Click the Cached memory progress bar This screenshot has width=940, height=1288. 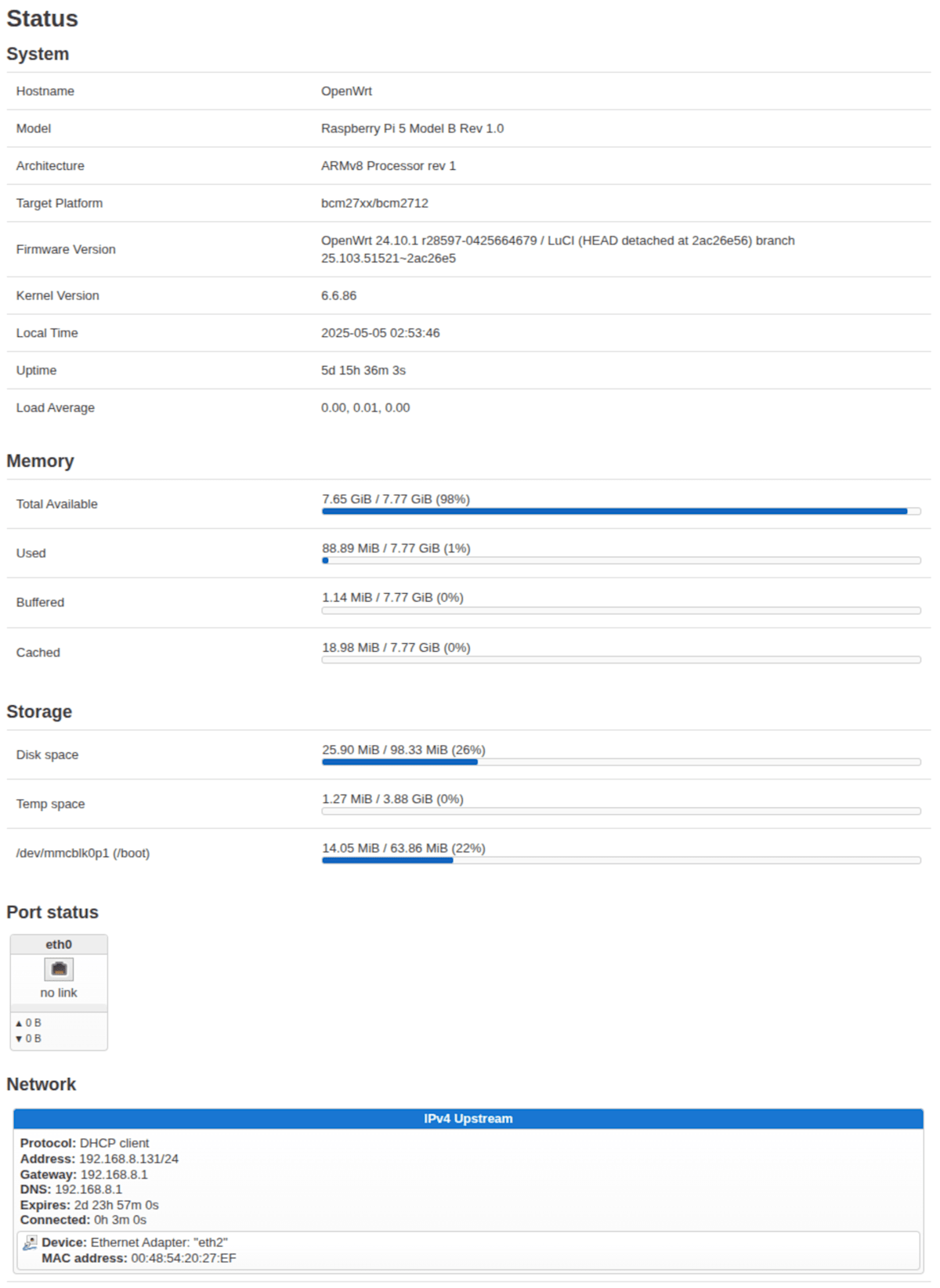click(621, 660)
